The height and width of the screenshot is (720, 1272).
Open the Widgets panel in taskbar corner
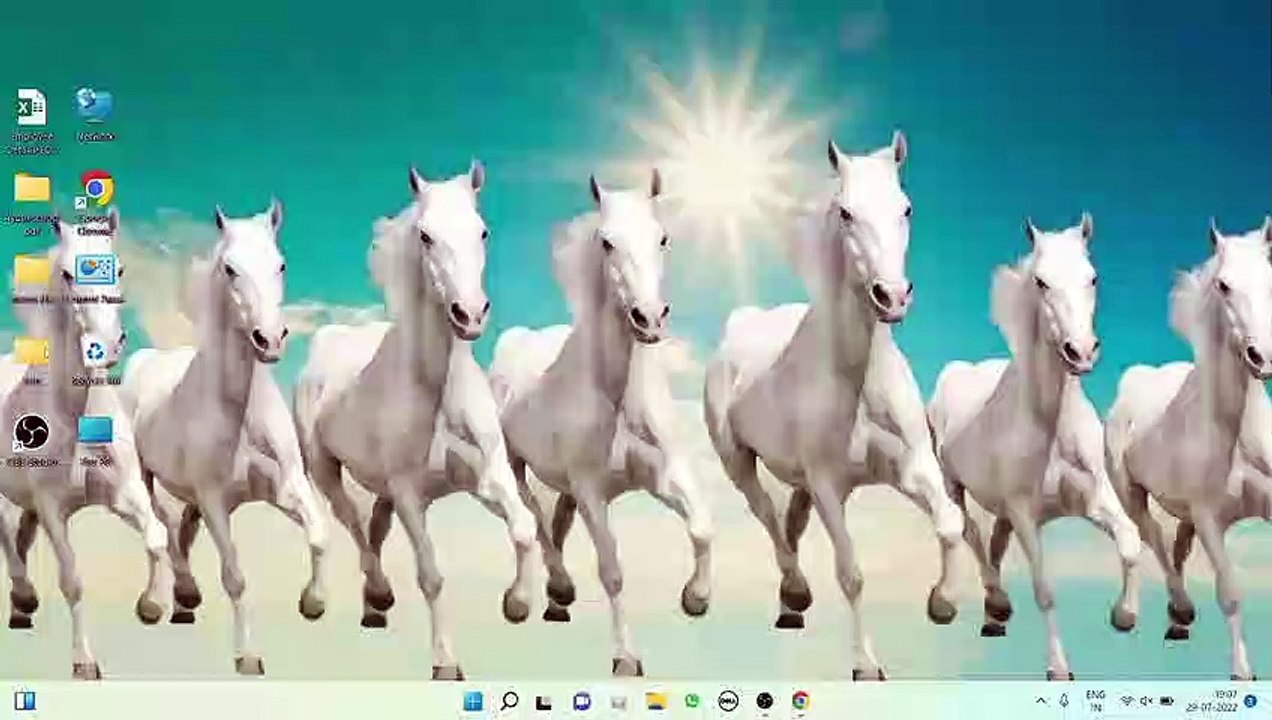click(25, 701)
